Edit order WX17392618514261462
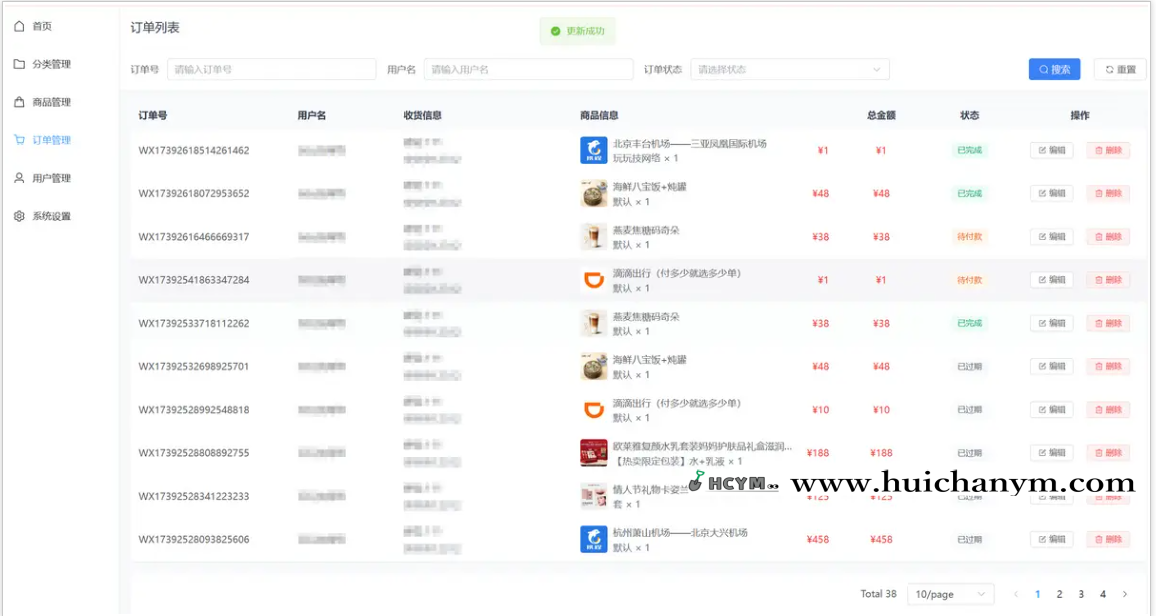Image resolution: width=1156 pixels, height=616 pixels. (1051, 150)
